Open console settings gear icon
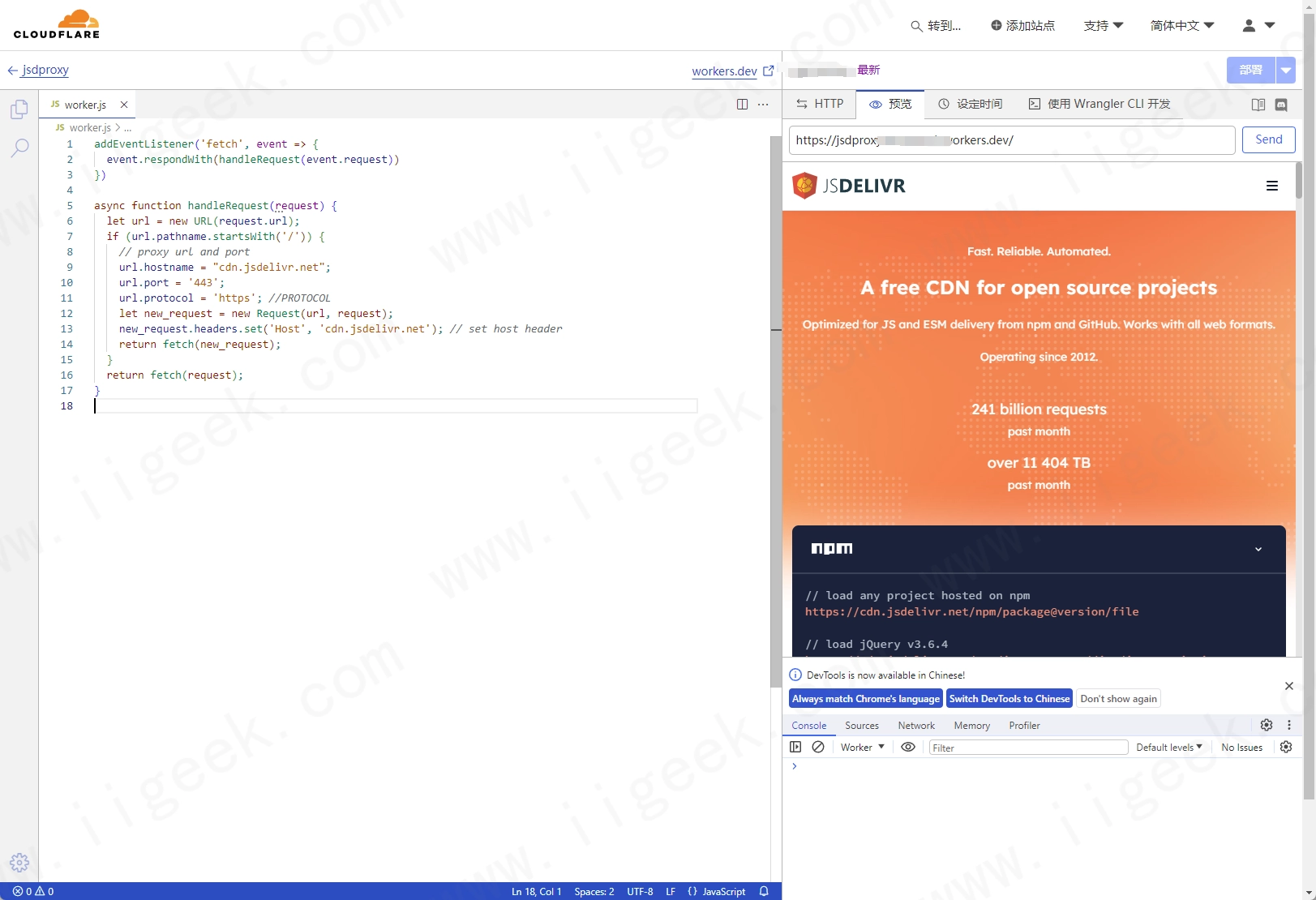The width and height of the screenshot is (1316, 900). tap(1286, 747)
